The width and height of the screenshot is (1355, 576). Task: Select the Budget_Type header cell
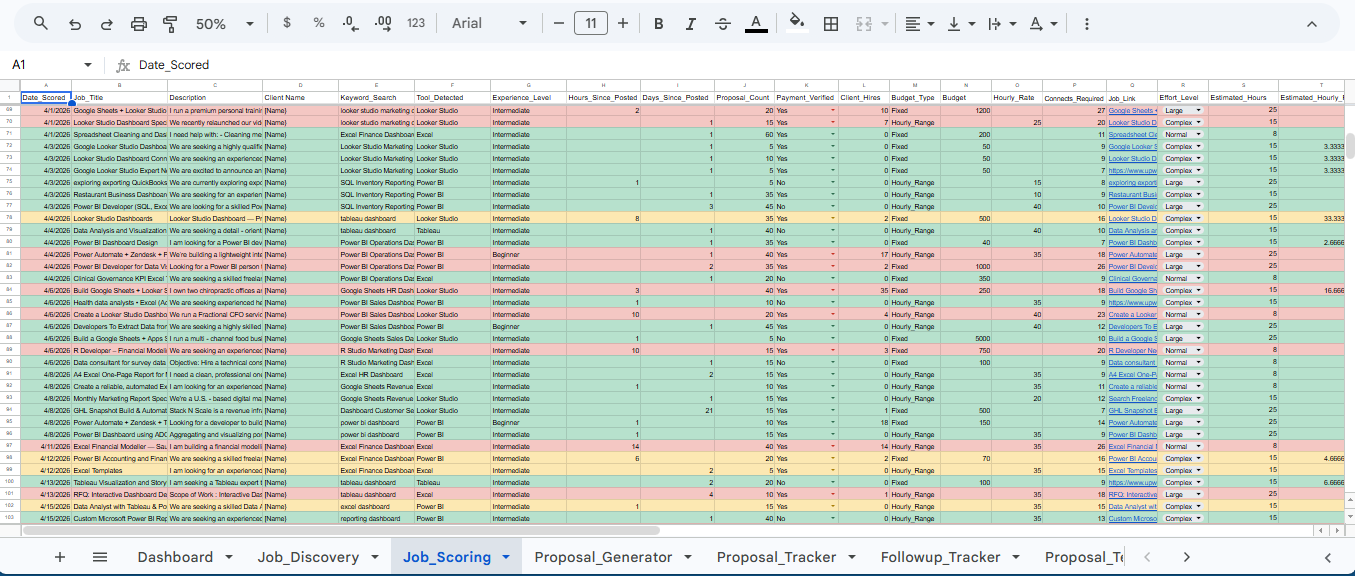click(x=913, y=98)
